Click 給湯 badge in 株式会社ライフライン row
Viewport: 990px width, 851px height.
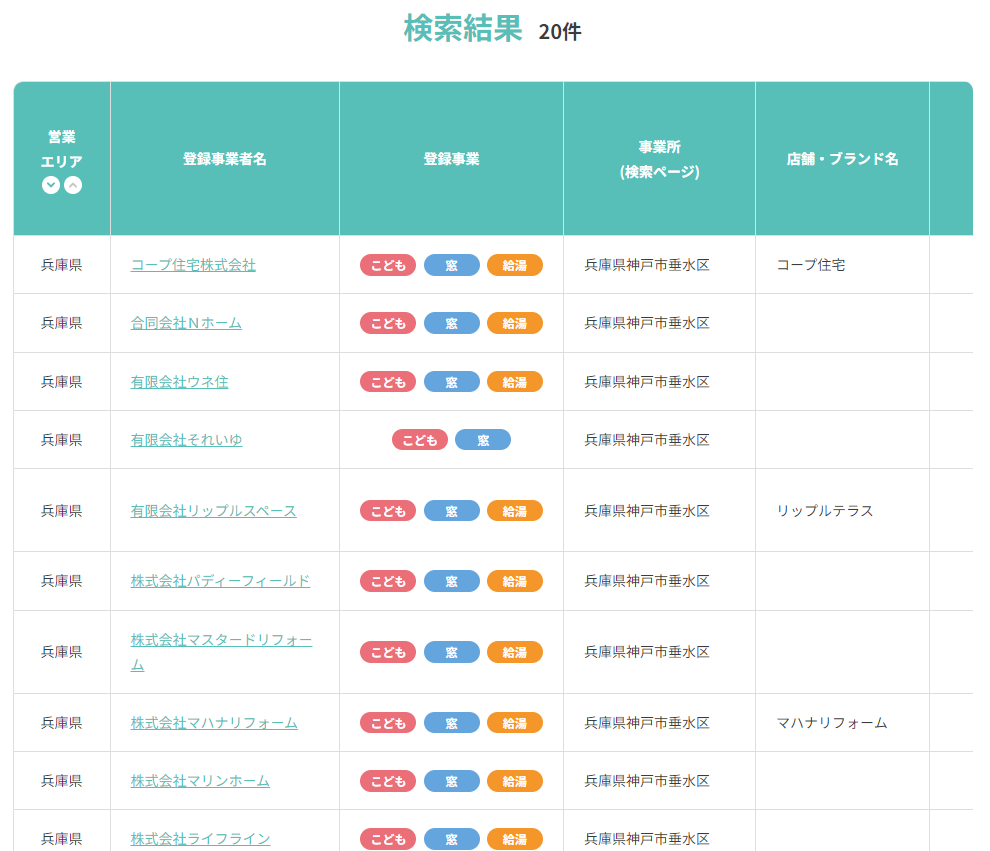click(x=515, y=839)
